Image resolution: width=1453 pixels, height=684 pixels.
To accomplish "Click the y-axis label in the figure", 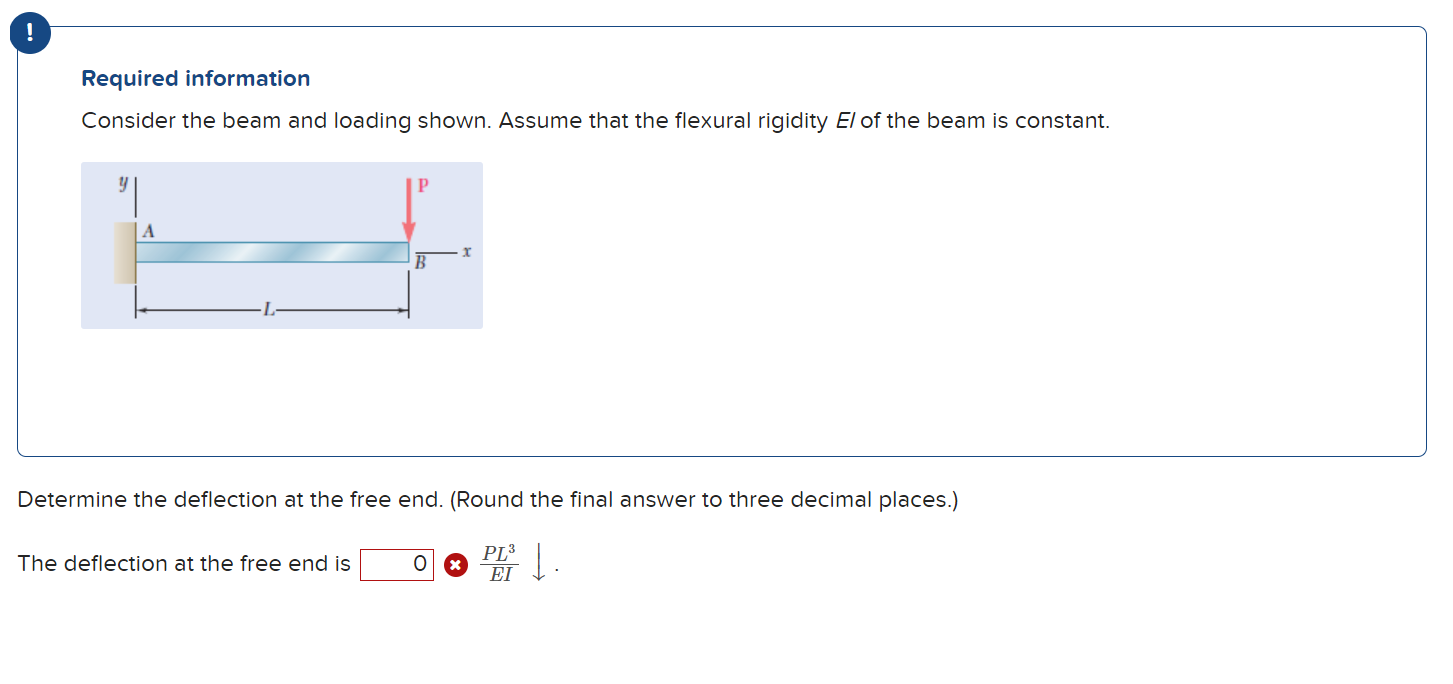I will point(123,181).
